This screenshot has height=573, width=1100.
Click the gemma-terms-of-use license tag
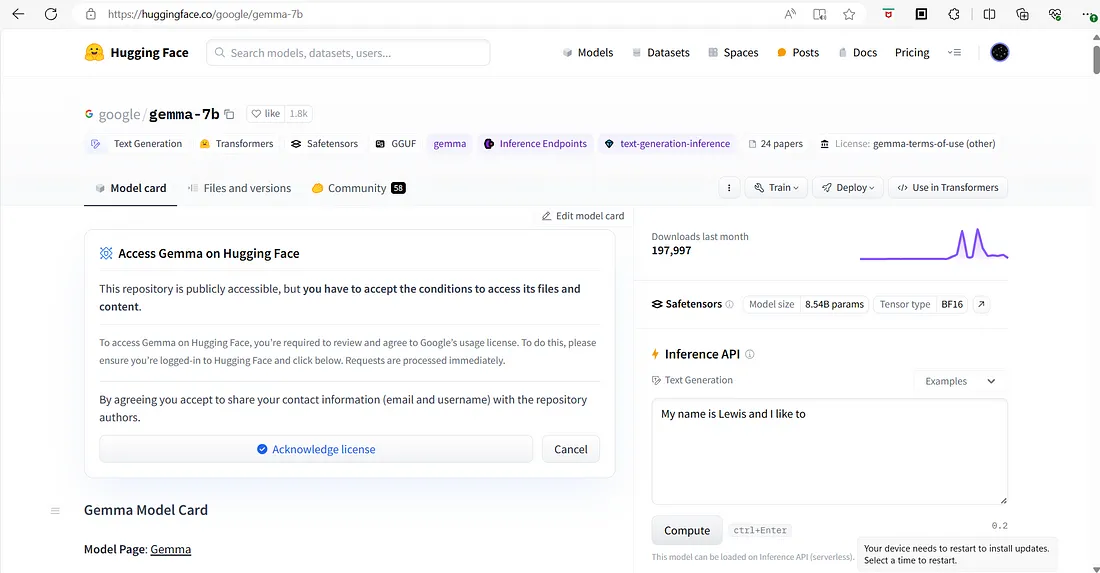pos(908,144)
